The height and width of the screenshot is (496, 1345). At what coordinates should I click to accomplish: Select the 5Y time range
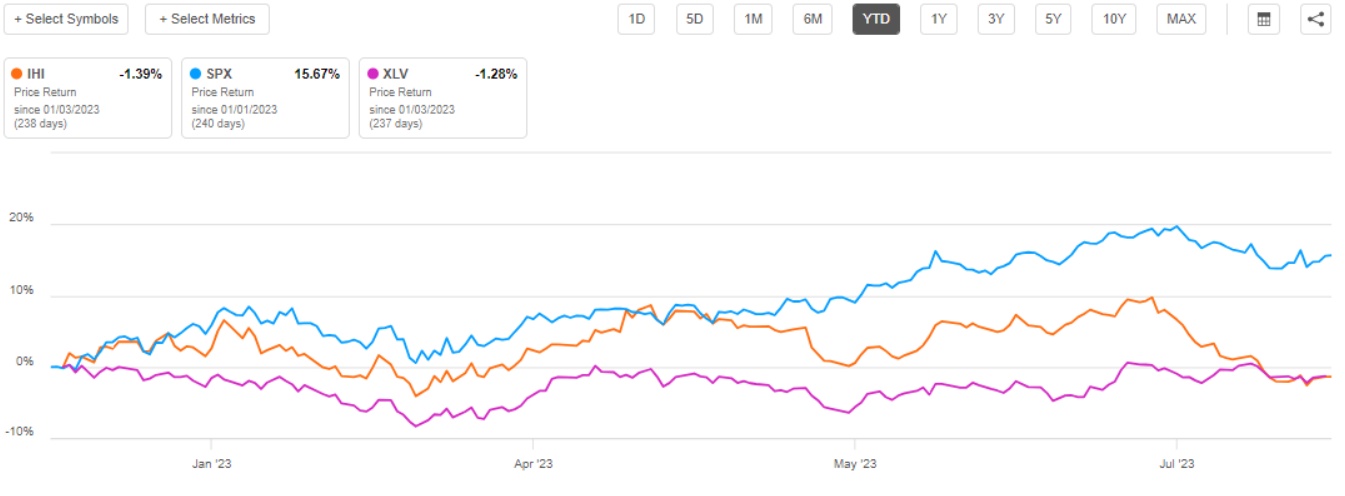coord(1054,19)
